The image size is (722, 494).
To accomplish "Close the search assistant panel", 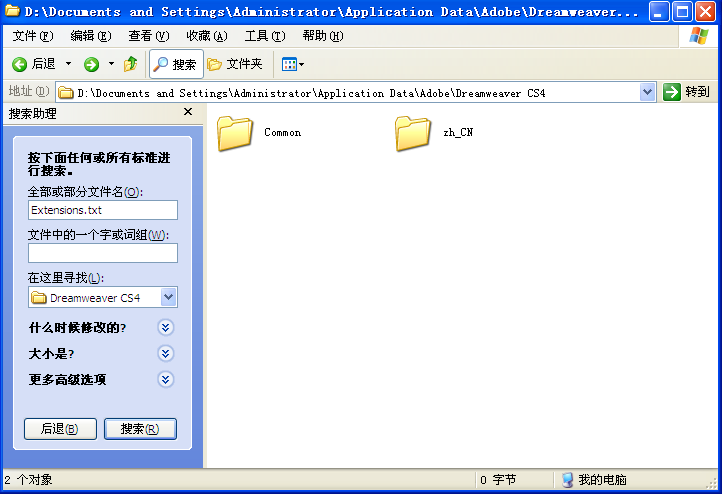I will 188,113.
